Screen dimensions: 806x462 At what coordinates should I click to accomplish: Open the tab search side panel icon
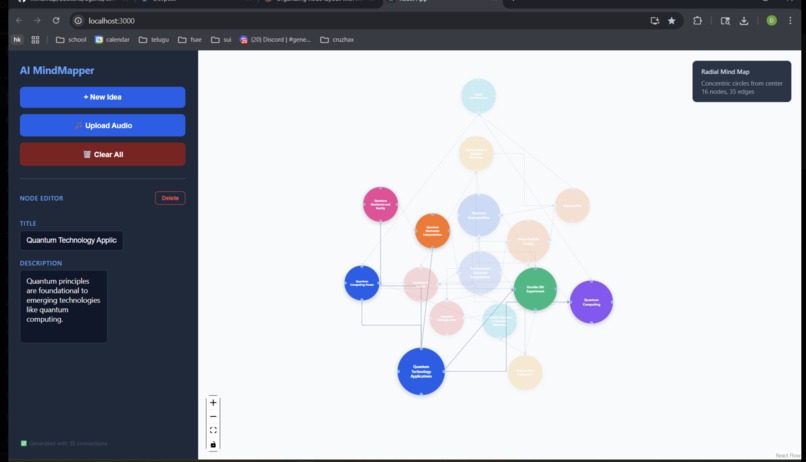[725, 21]
